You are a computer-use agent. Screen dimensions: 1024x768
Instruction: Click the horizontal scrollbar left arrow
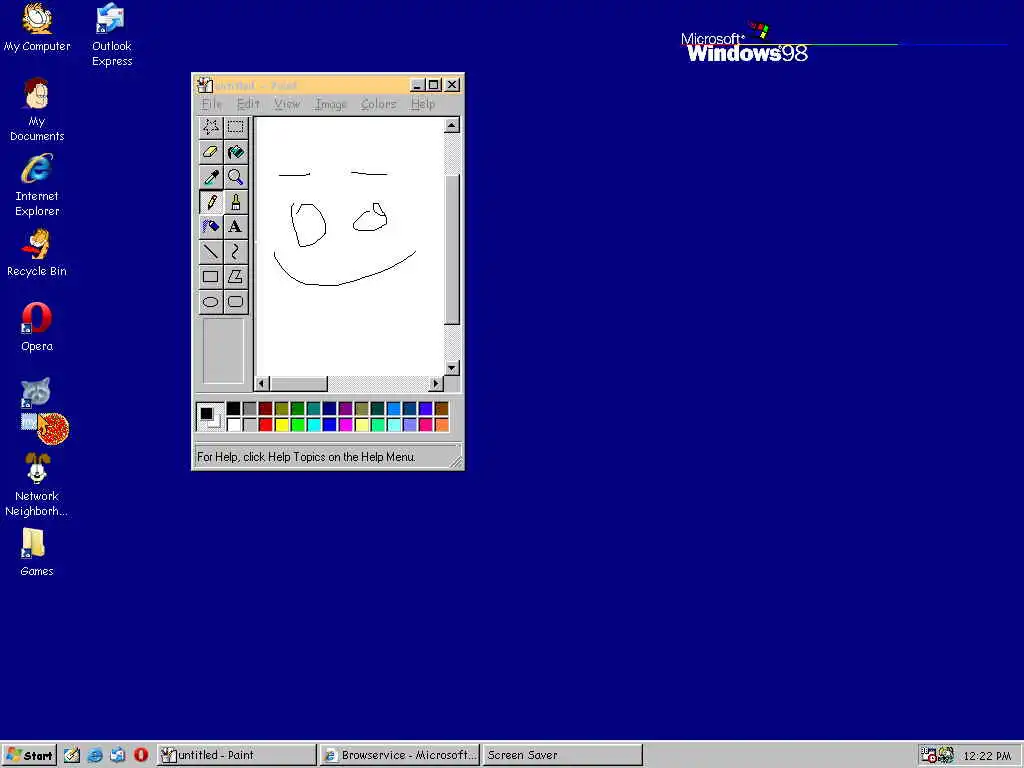click(x=262, y=383)
